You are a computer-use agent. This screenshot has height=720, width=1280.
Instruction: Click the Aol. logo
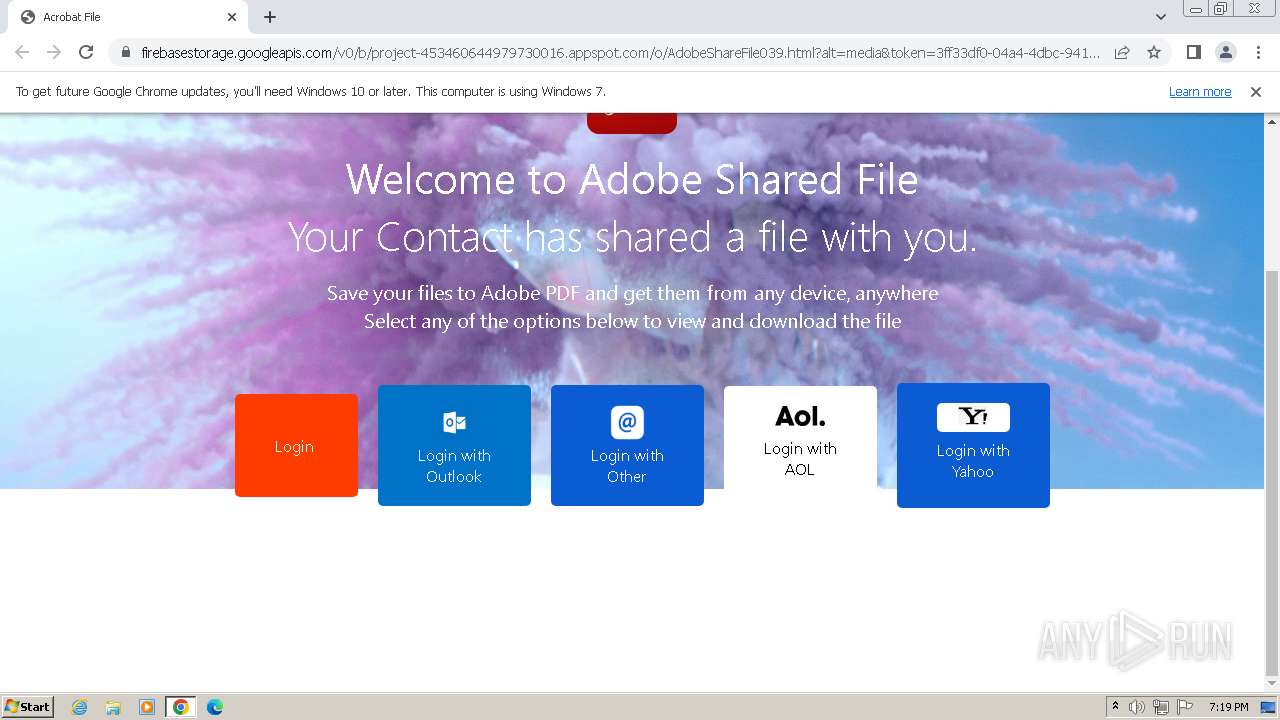(800, 416)
